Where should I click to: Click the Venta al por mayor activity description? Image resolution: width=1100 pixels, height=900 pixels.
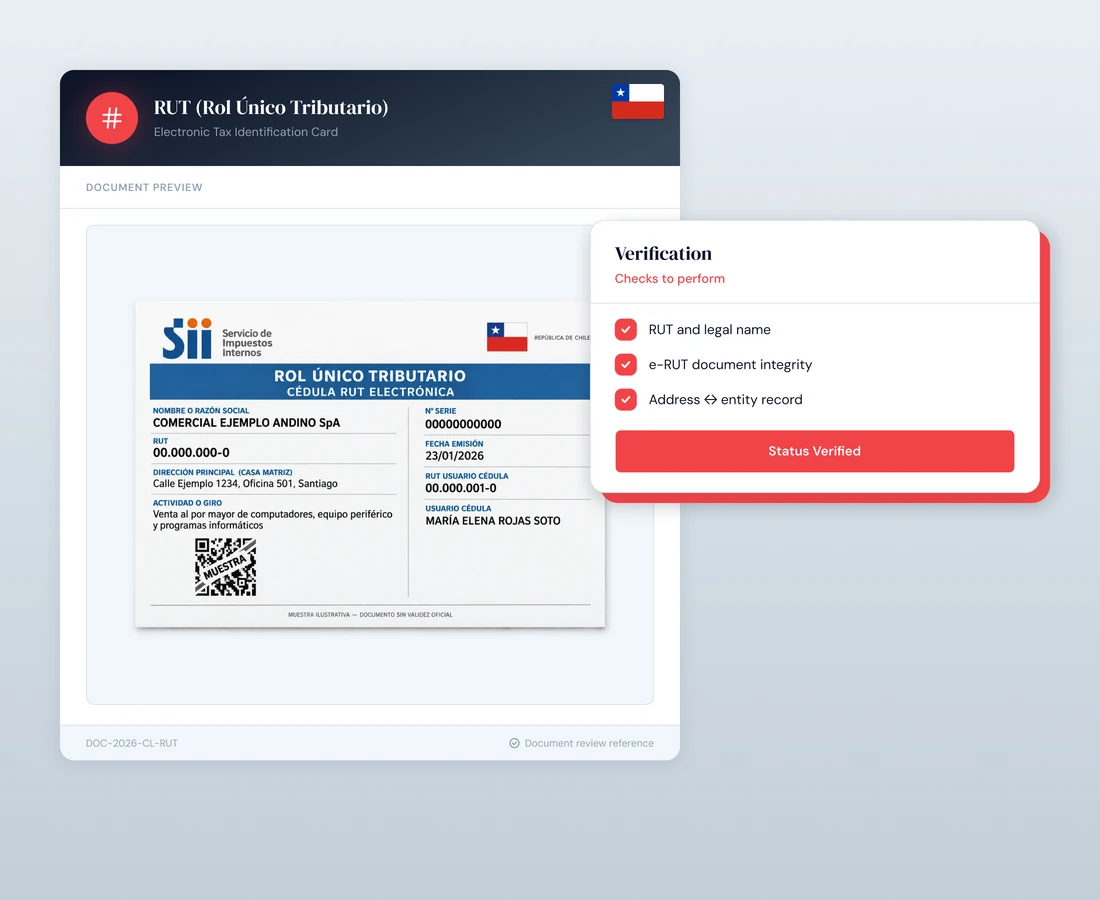[272, 520]
